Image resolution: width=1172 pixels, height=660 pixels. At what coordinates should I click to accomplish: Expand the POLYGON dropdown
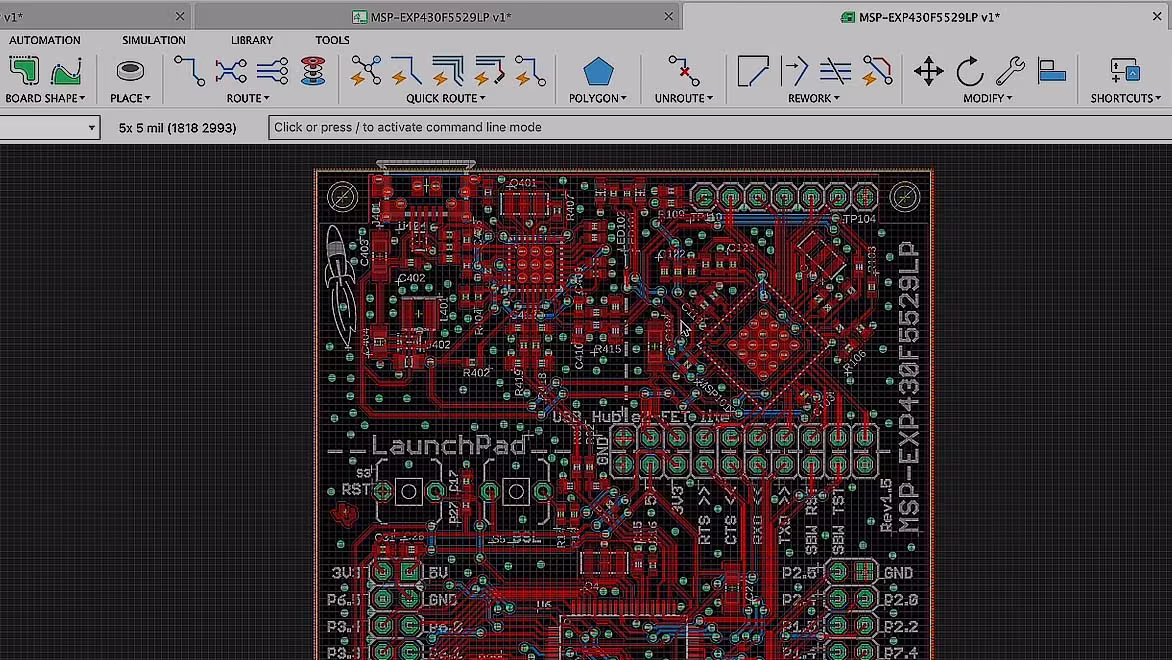tap(597, 98)
